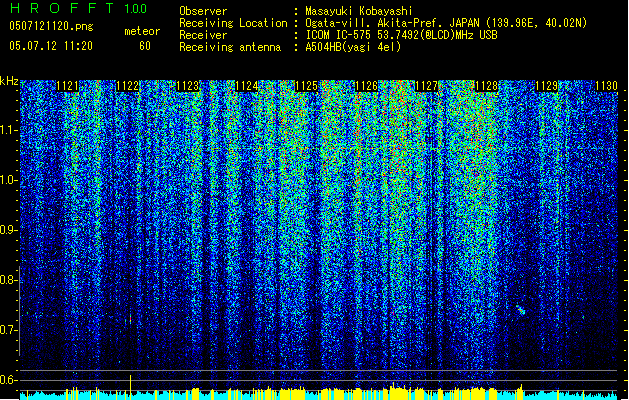Click the ICOM IC-575 receiver text
The image size is (629, 400).
tap(401, 35)
